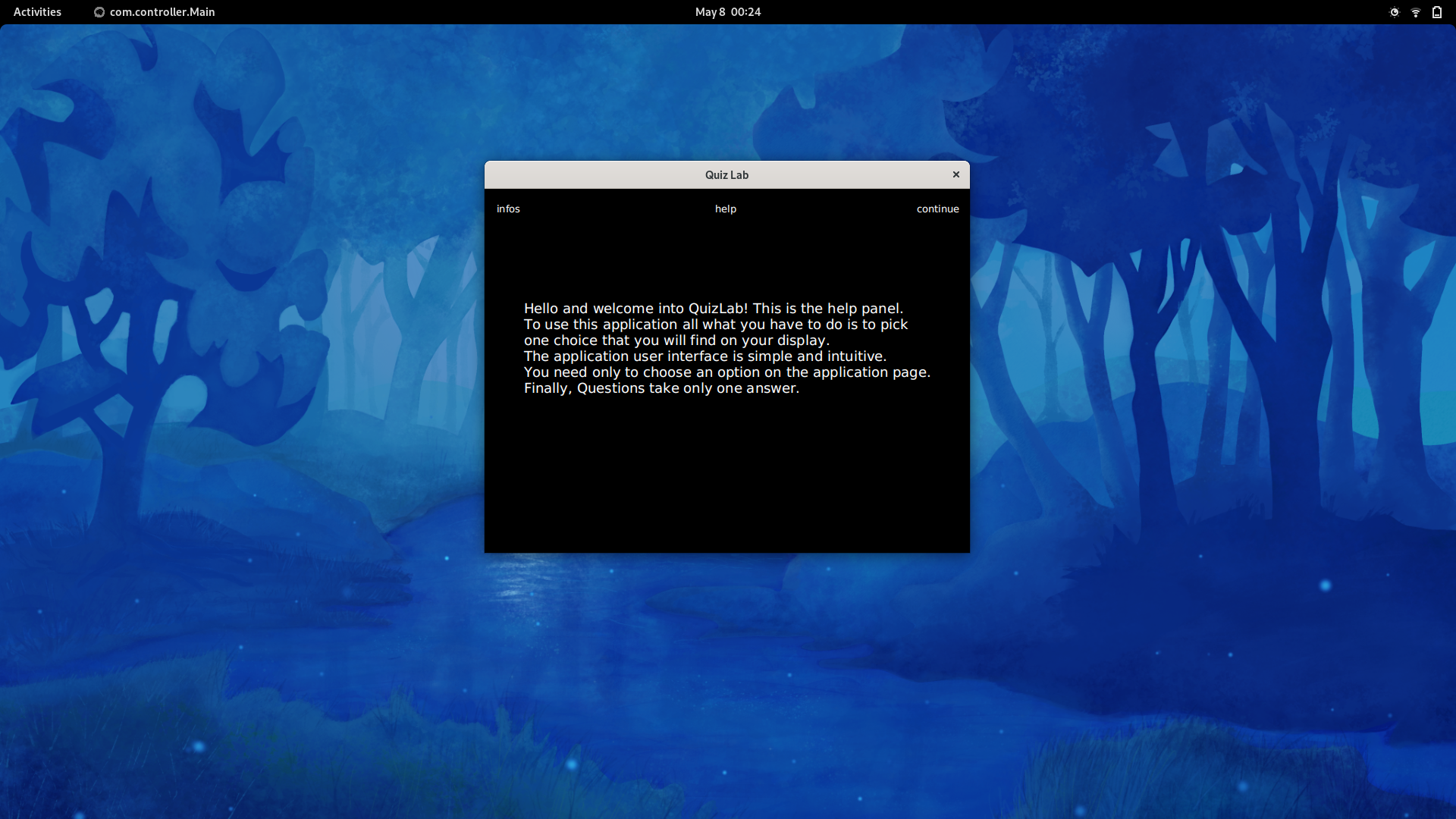This screenshot has height=819, width=1456.
Task: Click the infos button
Action: coord(508,209)
